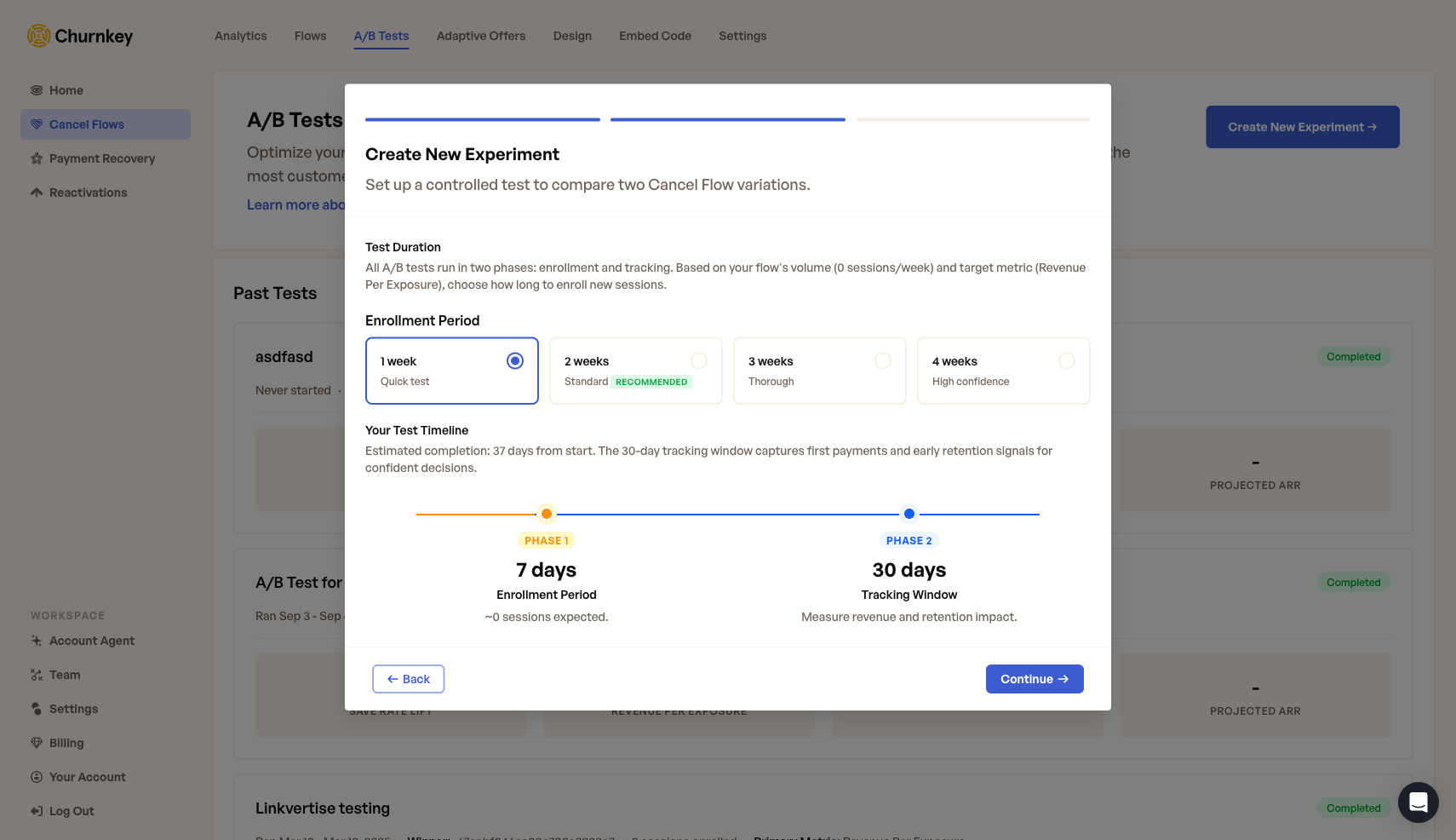Click the Log Out icon

click(x=37, y=811)
